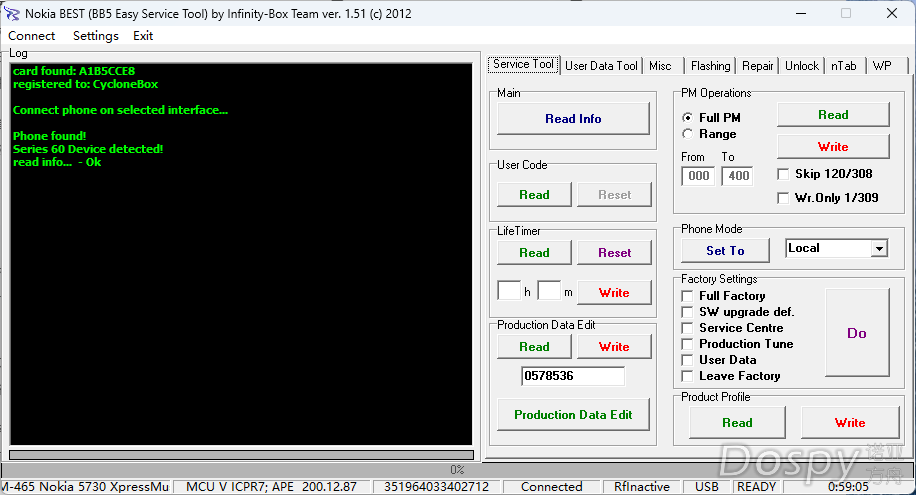
Task: Switch to the Service Tool tab
Action: click(523, 64)
